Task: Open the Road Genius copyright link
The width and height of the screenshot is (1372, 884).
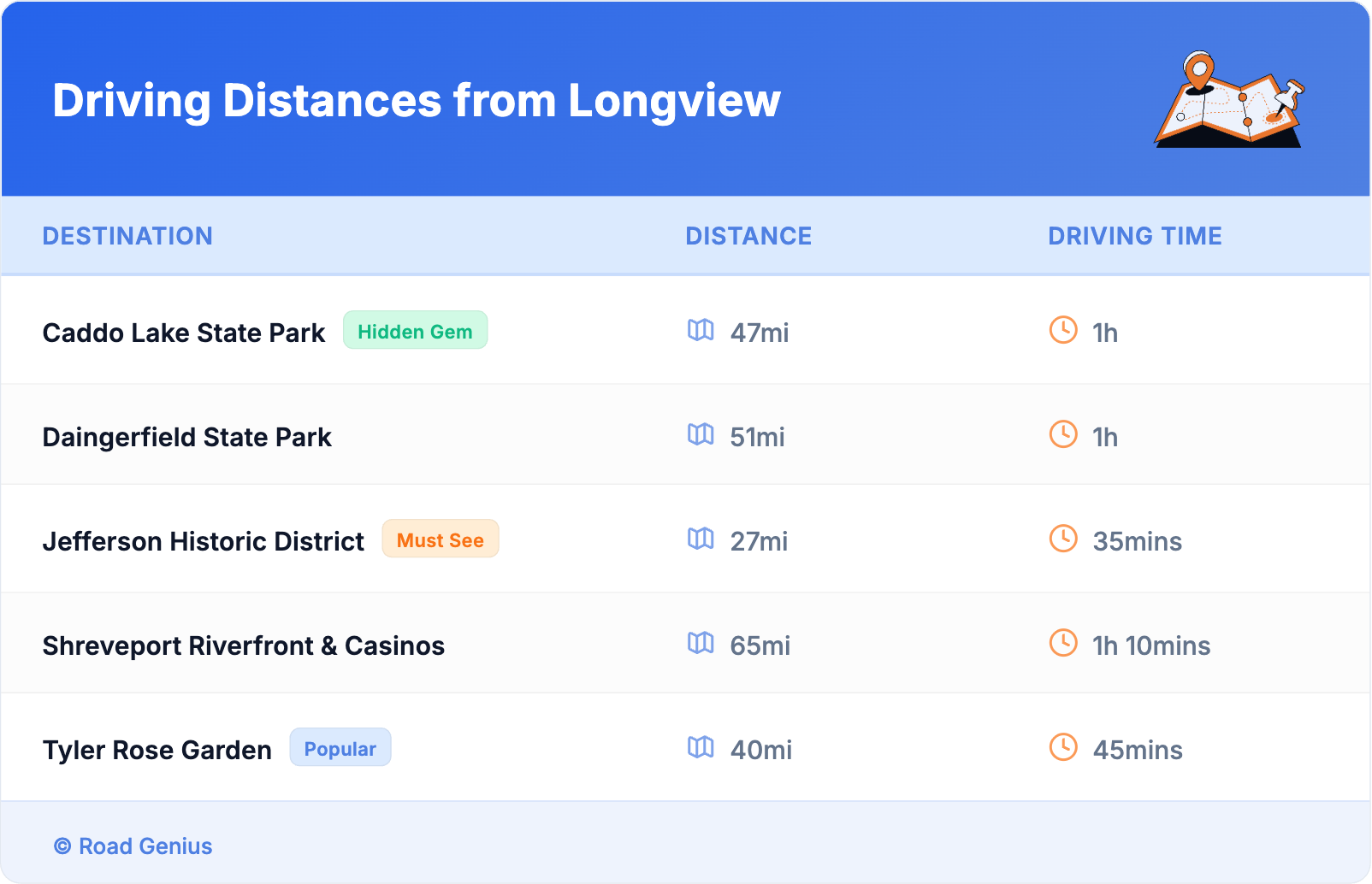Action: point(133,846)
